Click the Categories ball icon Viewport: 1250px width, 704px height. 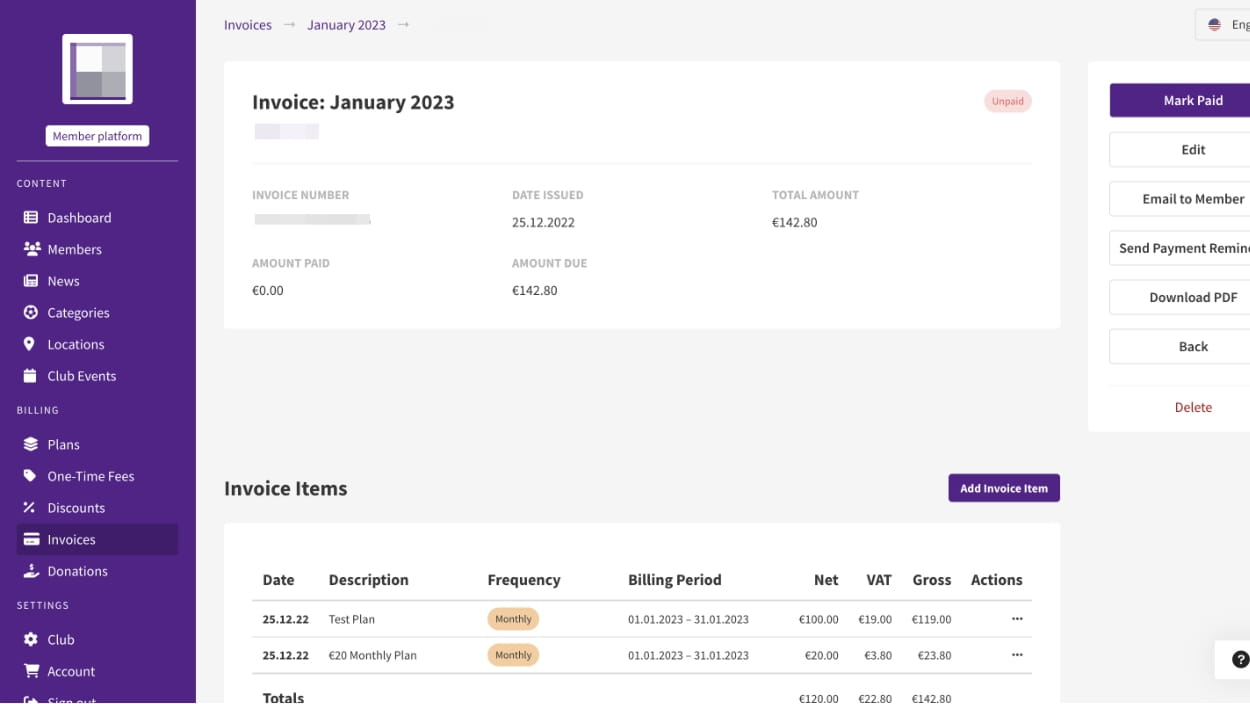(31, 313)
